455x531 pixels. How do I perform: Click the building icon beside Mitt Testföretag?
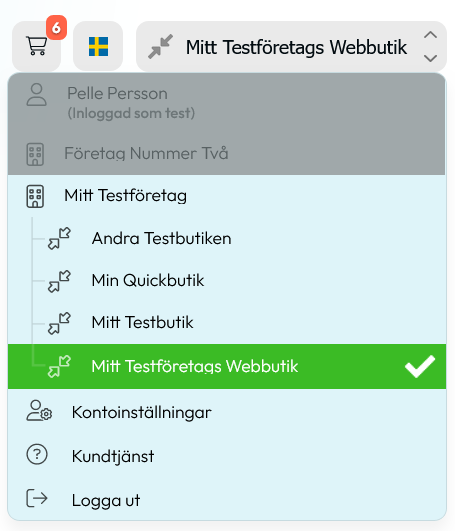35,196
